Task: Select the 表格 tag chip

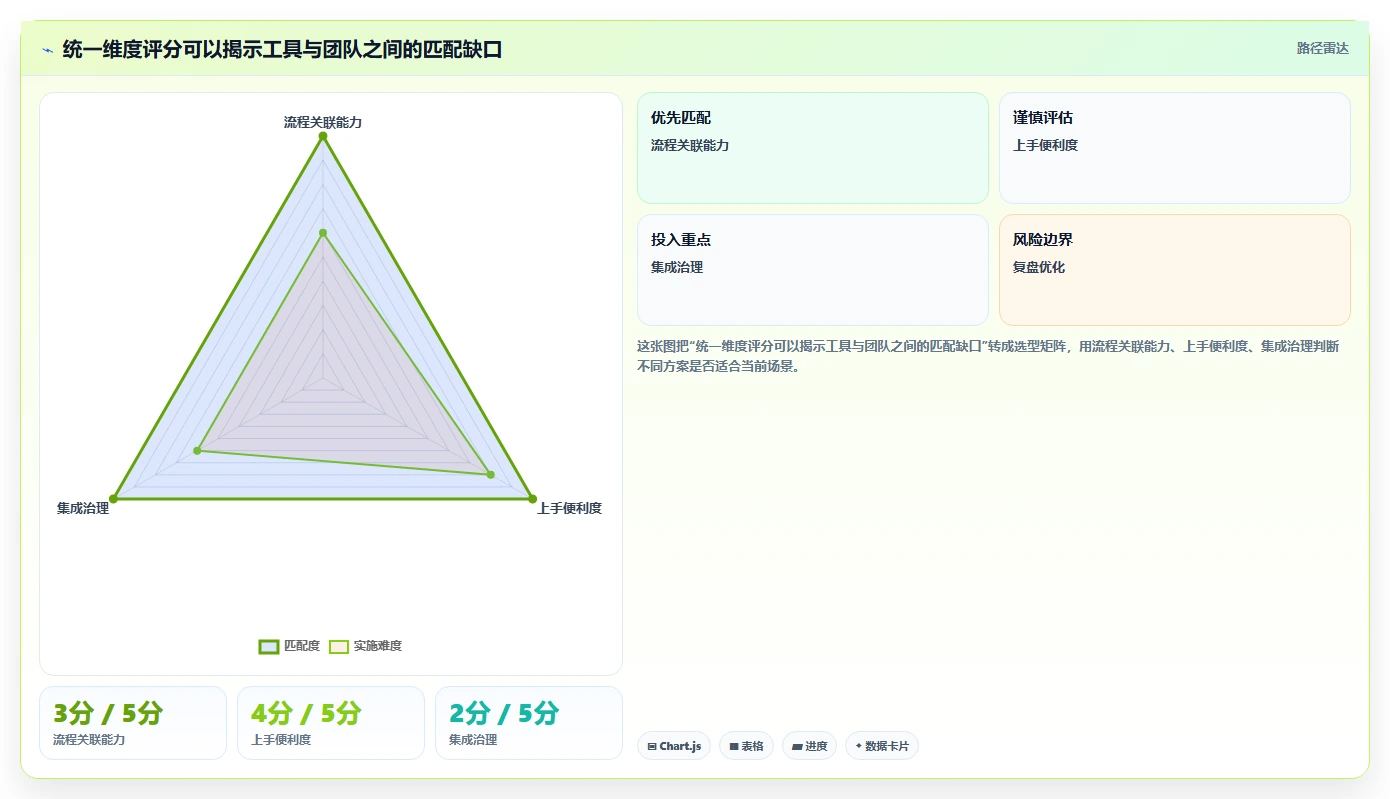Action: tap(746, 746)
